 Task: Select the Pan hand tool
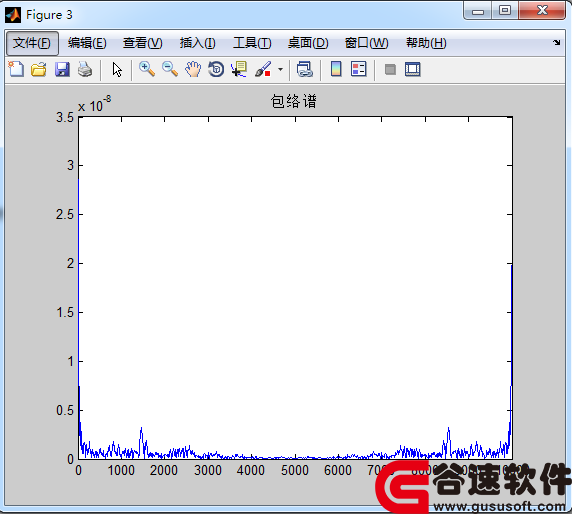click(193, 69)
